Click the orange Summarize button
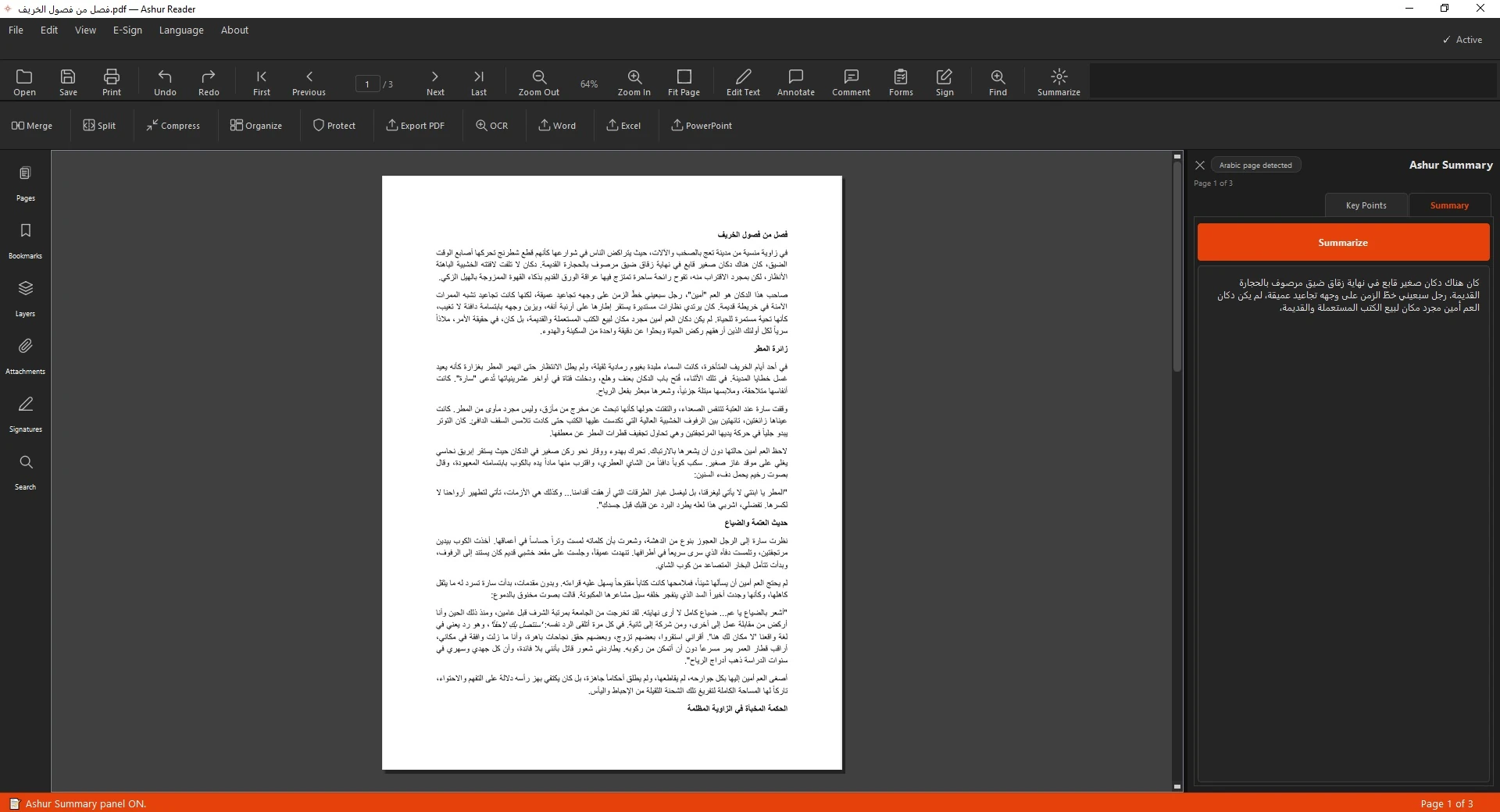 point(1343,243)
